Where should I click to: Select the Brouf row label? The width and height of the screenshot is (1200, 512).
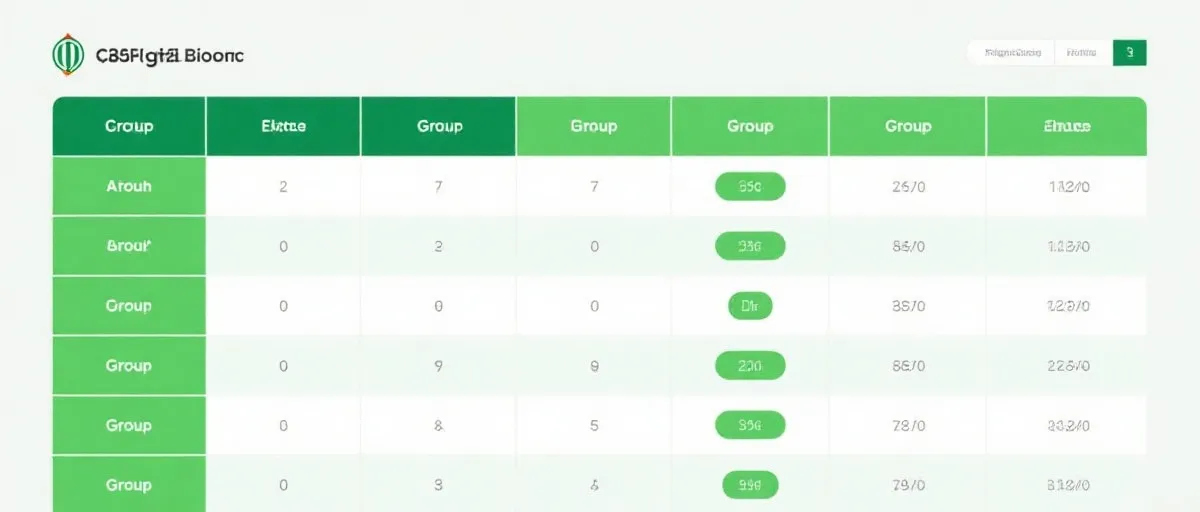click(129, 246)
